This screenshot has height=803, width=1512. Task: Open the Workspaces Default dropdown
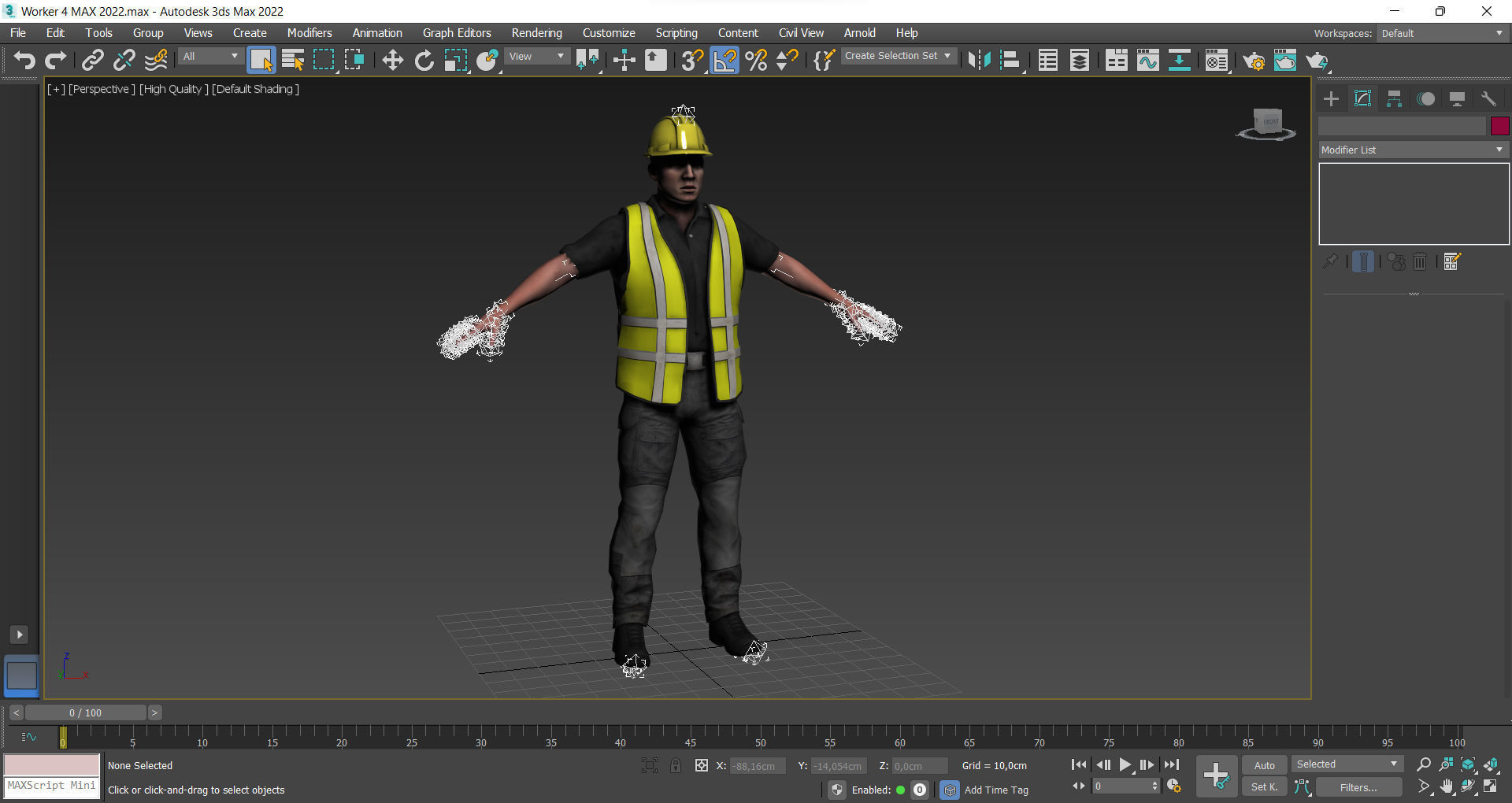[x=1442, y=33]
